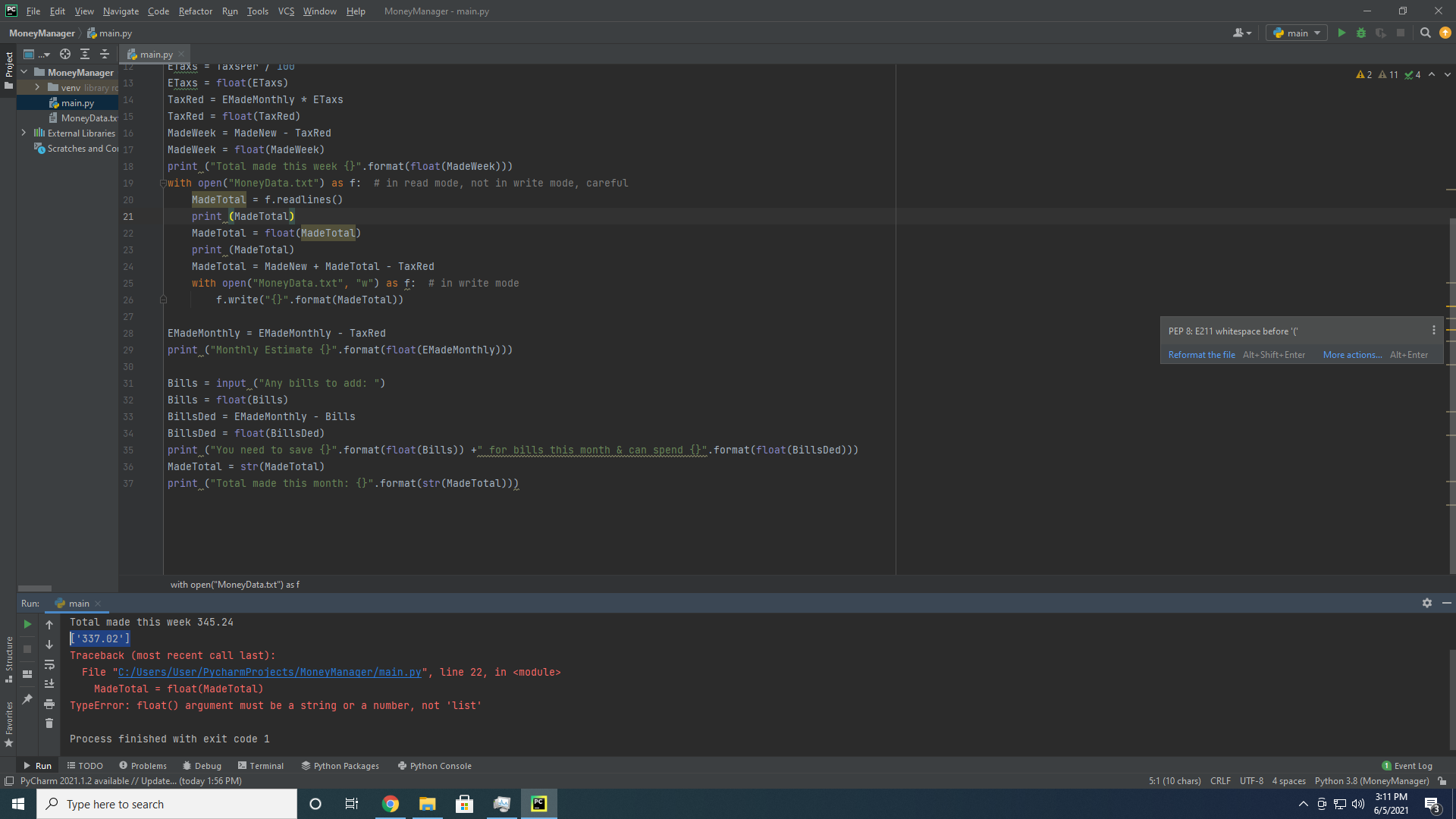
Task: Open Search Everywhere magnifier icon
Action: tap(1425, 33)
